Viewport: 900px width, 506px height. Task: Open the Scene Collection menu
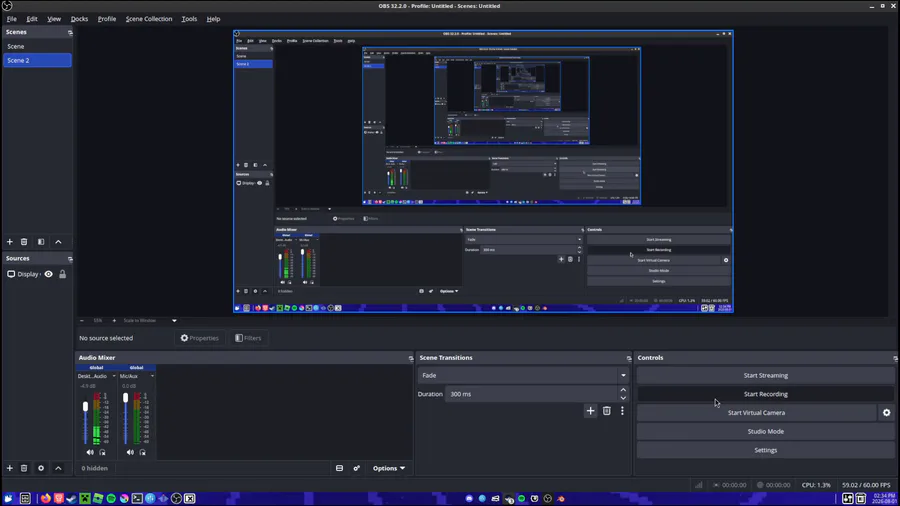(149, 19)
